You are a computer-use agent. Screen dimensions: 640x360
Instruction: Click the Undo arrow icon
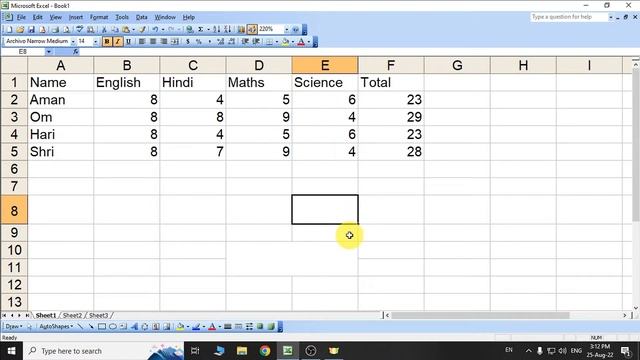(155, 29)
